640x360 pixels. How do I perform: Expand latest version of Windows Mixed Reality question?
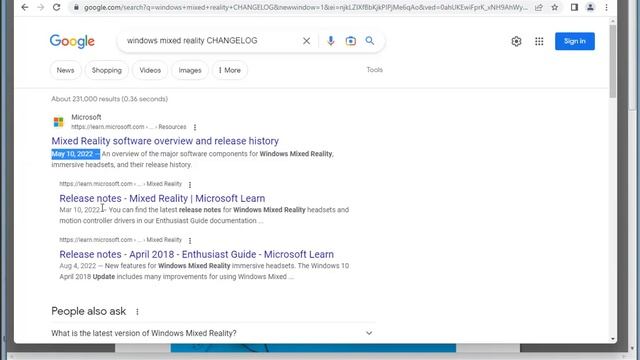click(x=212, y=333)
